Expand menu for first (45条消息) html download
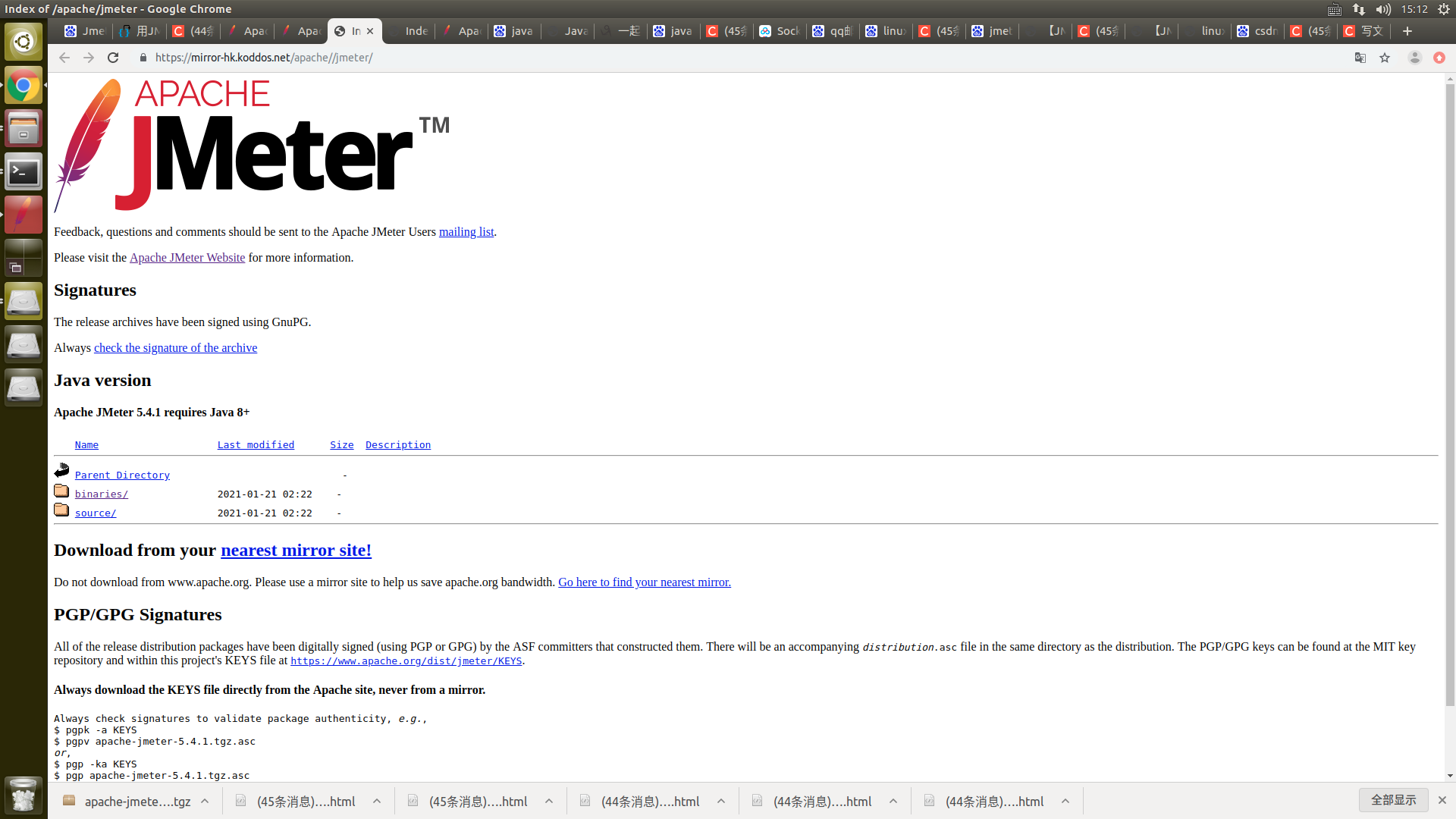Screen dimensions: 1456x819 pos(377,802)
